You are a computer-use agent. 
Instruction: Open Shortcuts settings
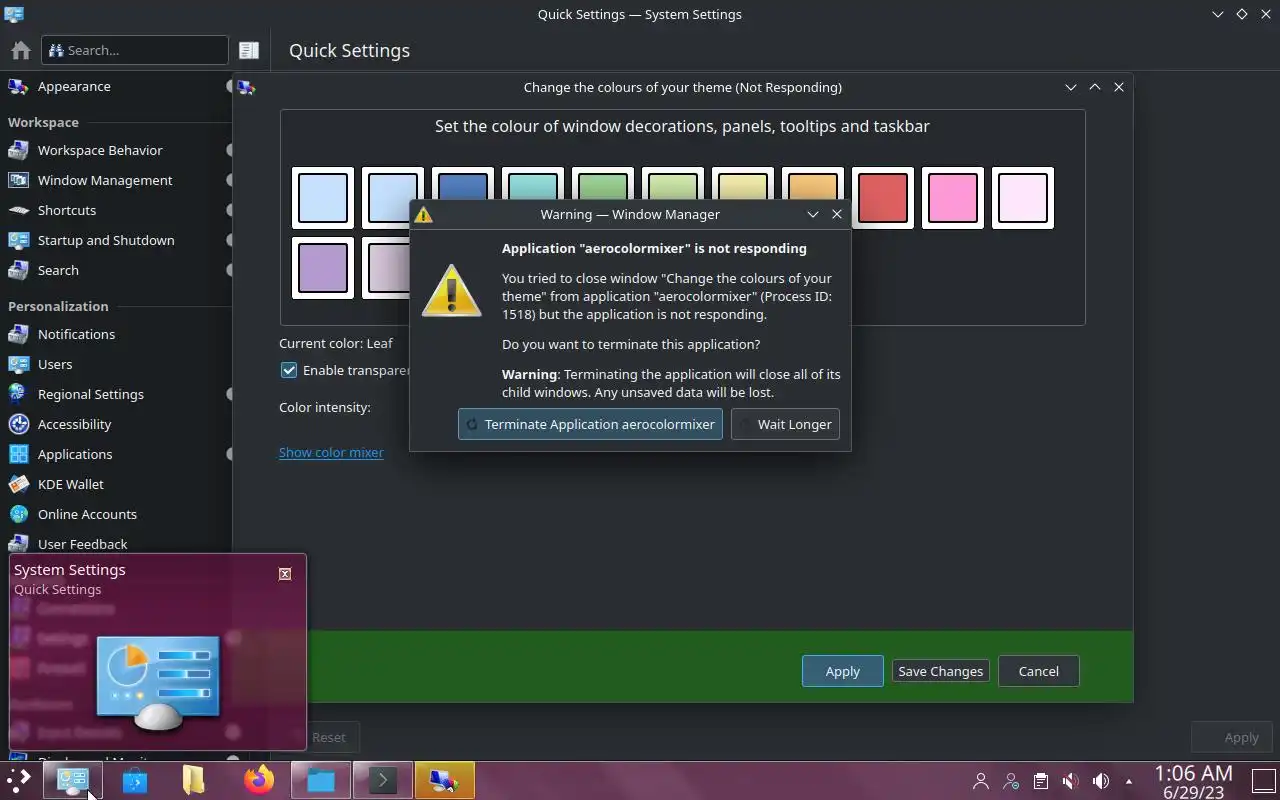tap(67, 210)
